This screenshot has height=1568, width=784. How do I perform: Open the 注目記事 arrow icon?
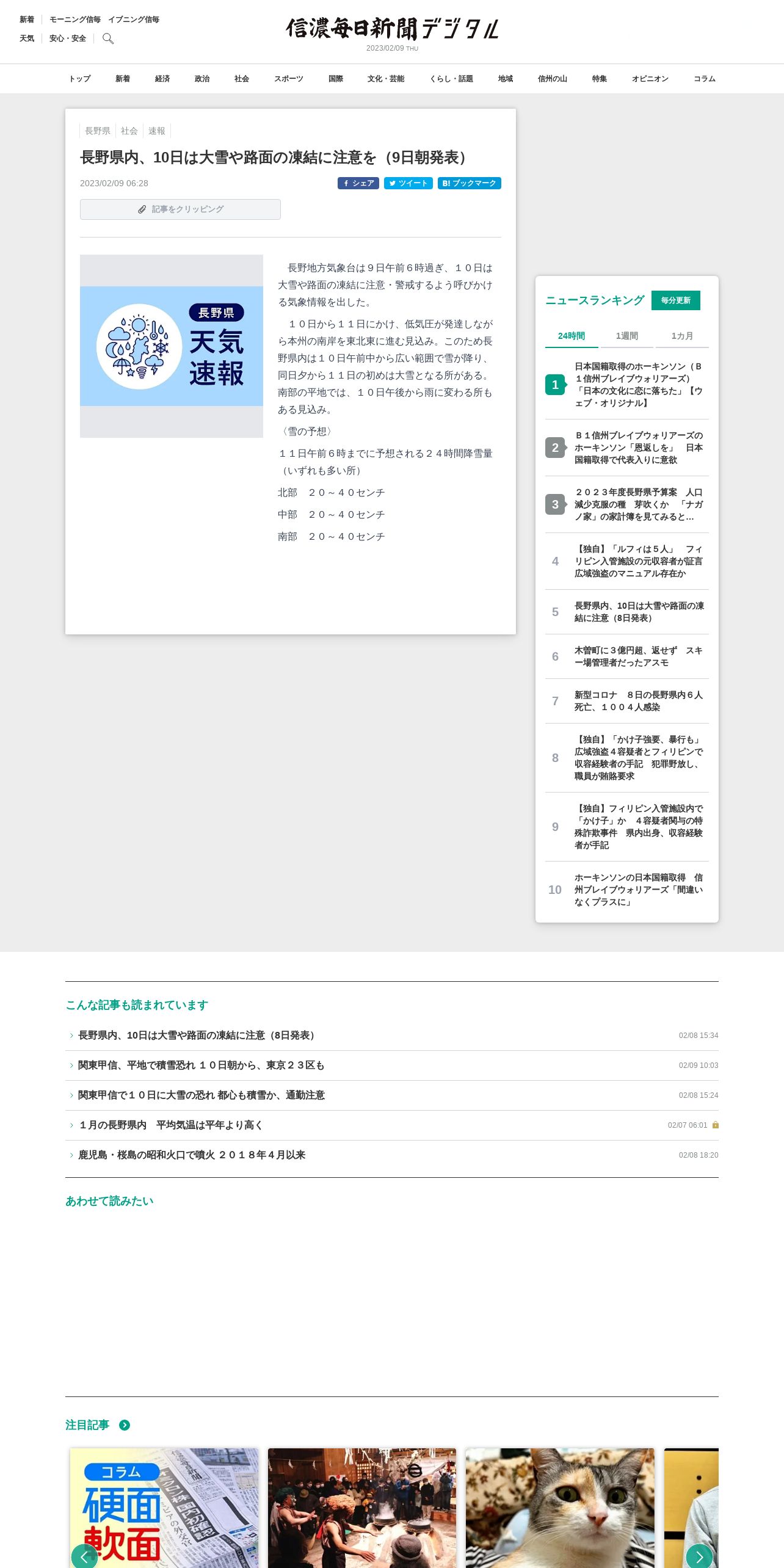coord(125,1425)
